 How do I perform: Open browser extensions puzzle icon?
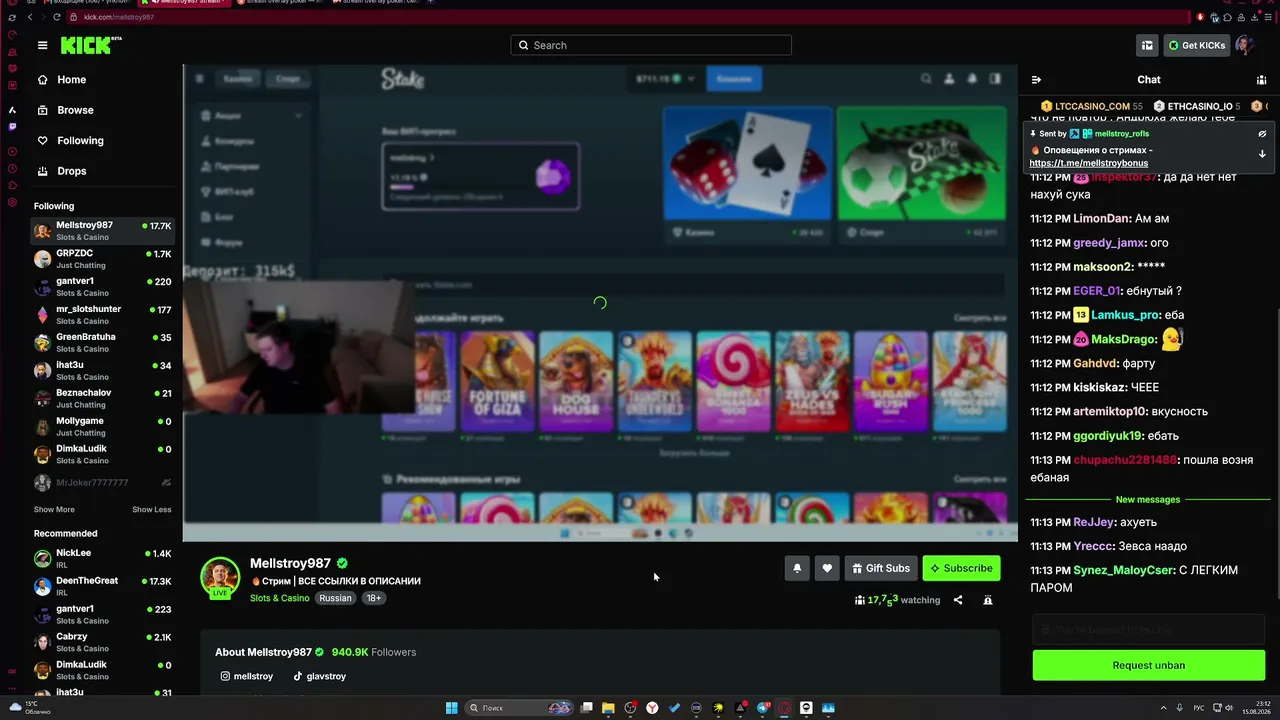tap(1228, 17)
